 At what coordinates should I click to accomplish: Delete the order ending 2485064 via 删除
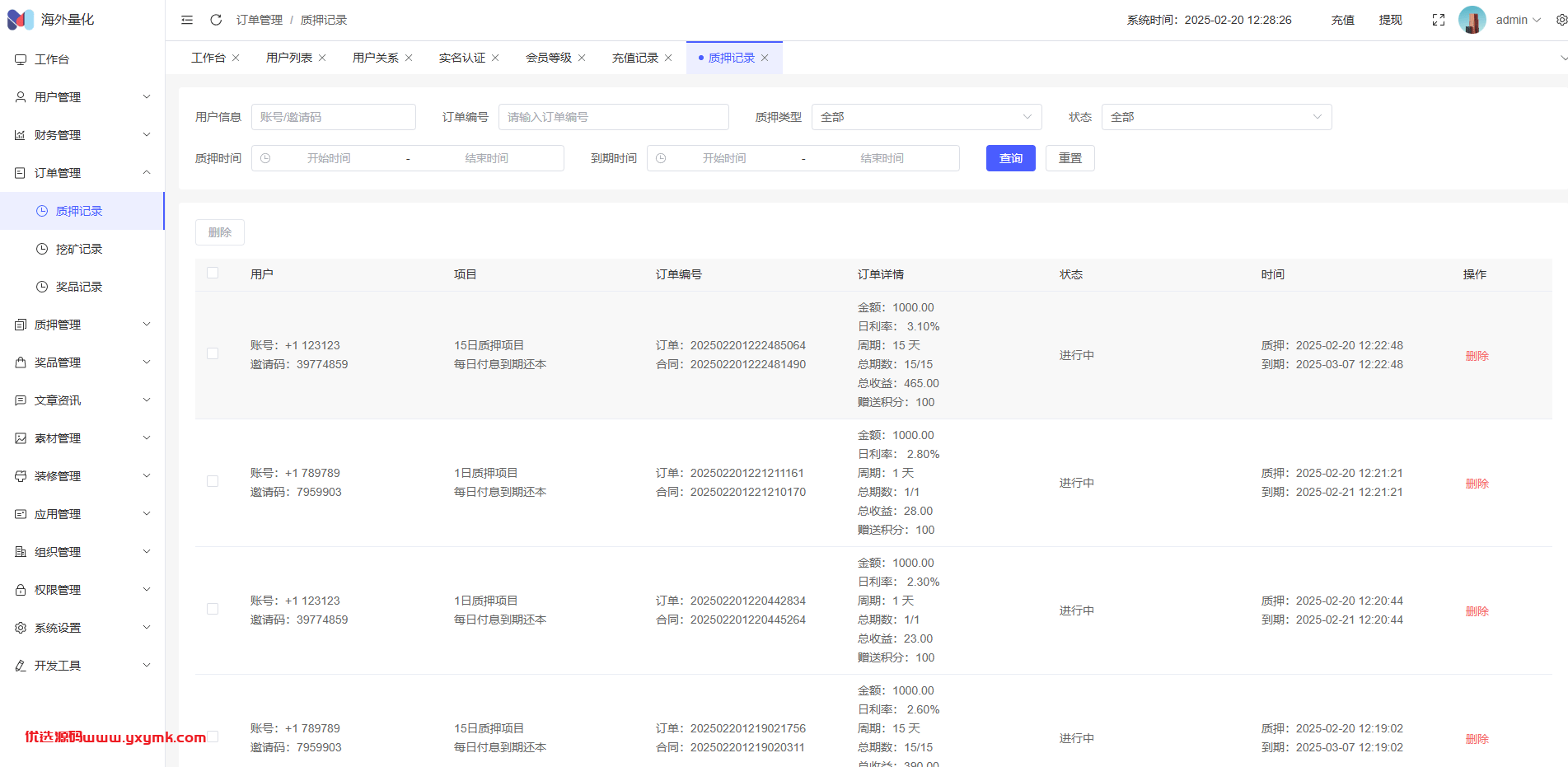click(x=1477, y=355)
